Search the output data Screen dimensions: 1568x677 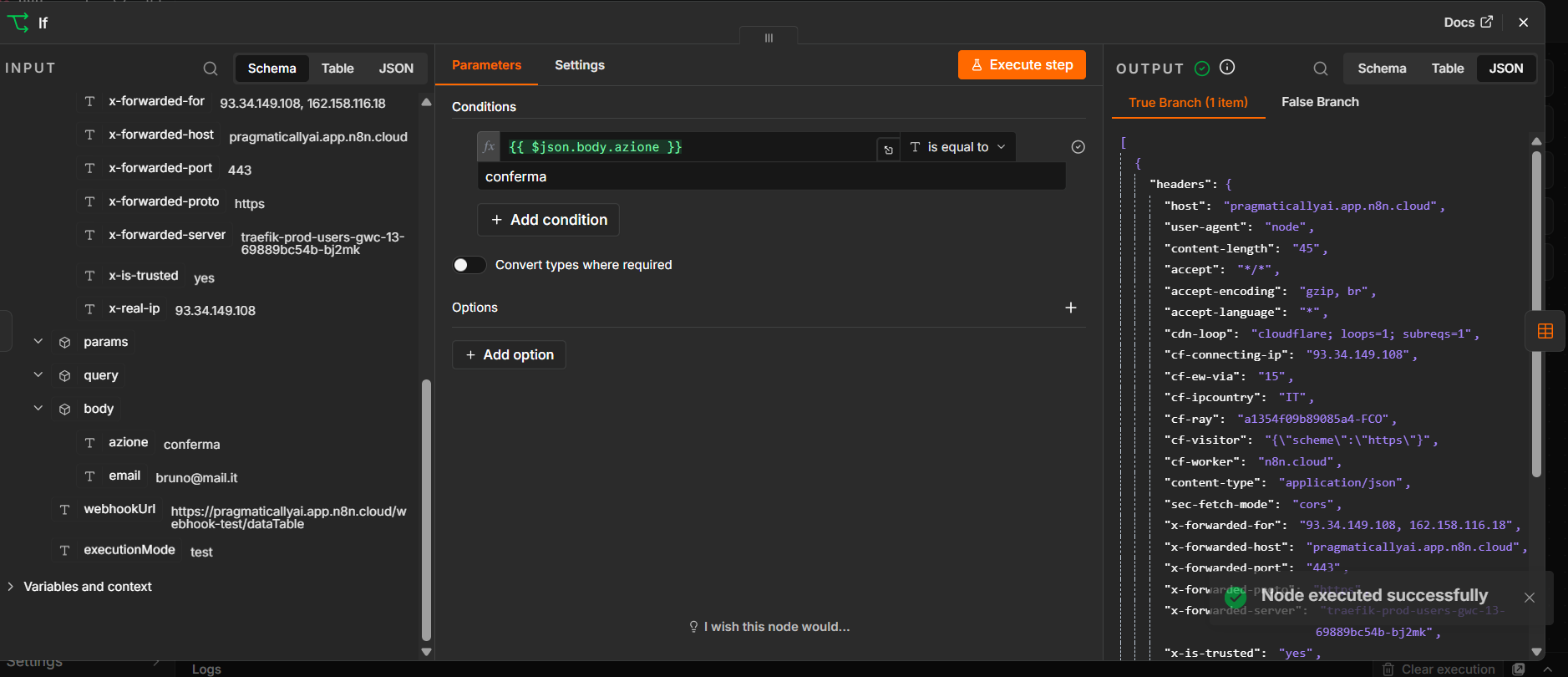click(1320, 69)
